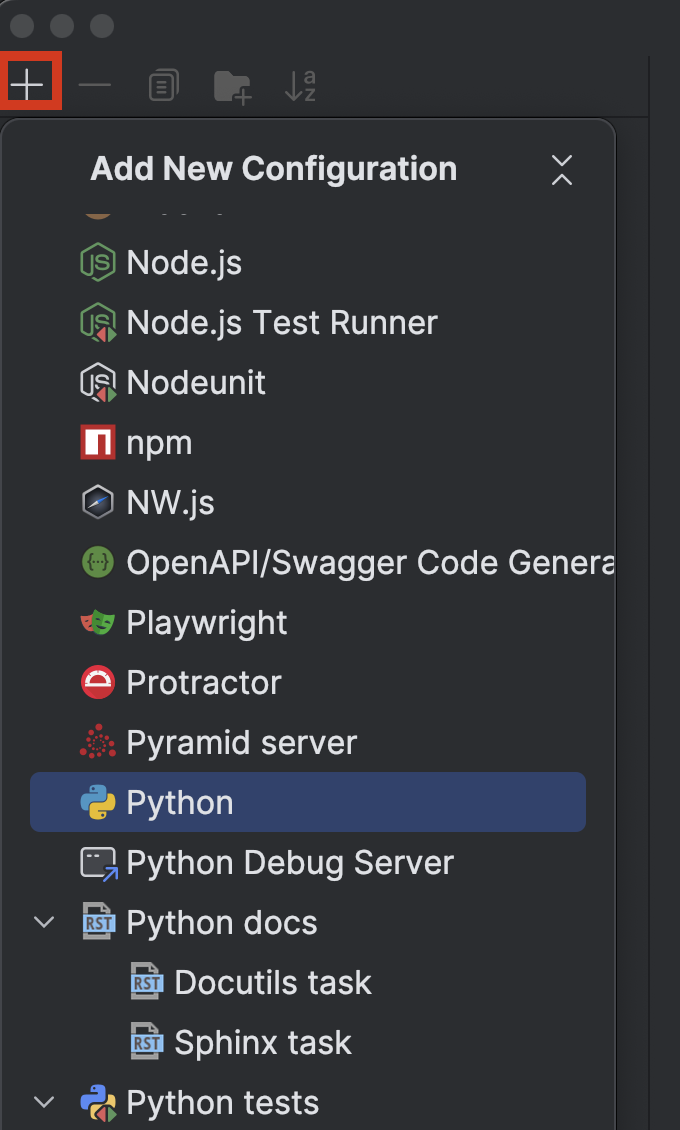680x1130 pixels.
Task: Choose Nodeunit from the list
Action: [308, 382]
